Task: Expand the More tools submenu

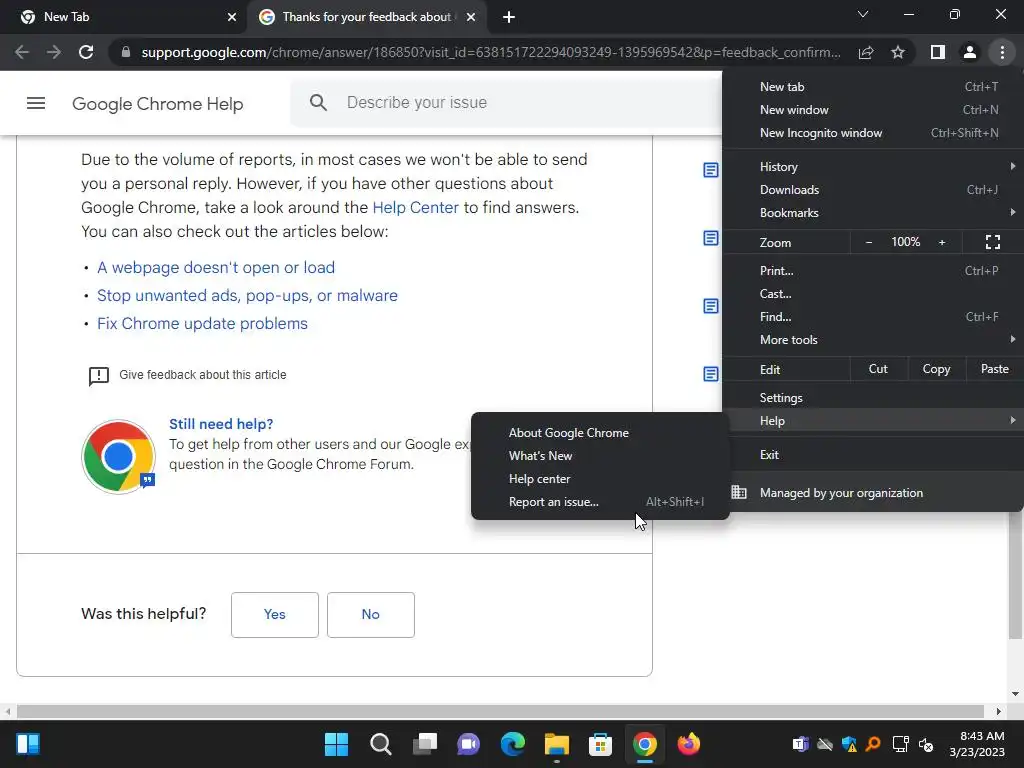Action: 872,340
